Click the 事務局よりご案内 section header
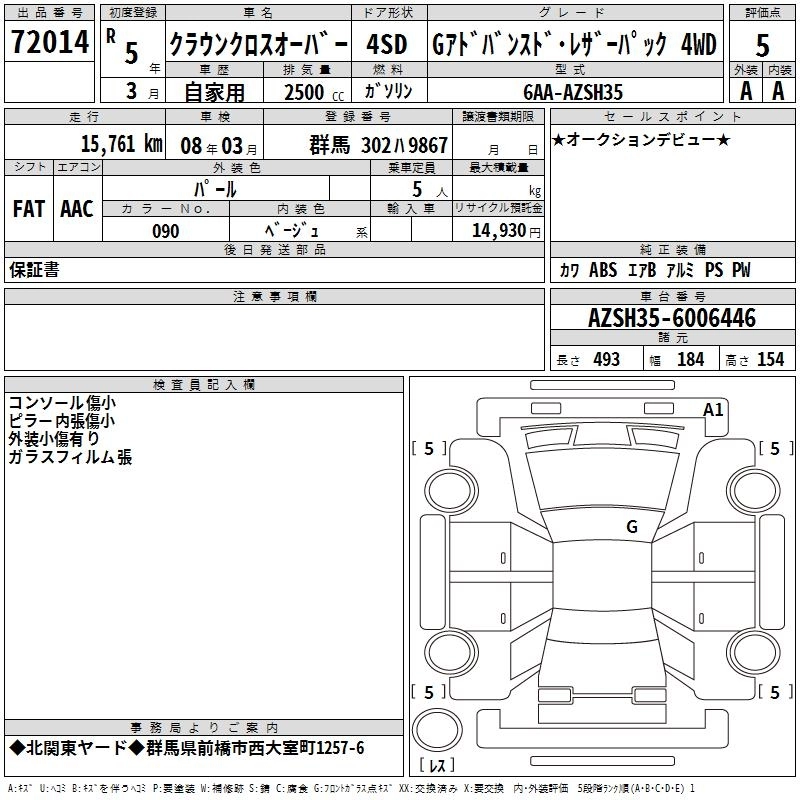This screenshot has width=800, height=800. tap(204, 728)
